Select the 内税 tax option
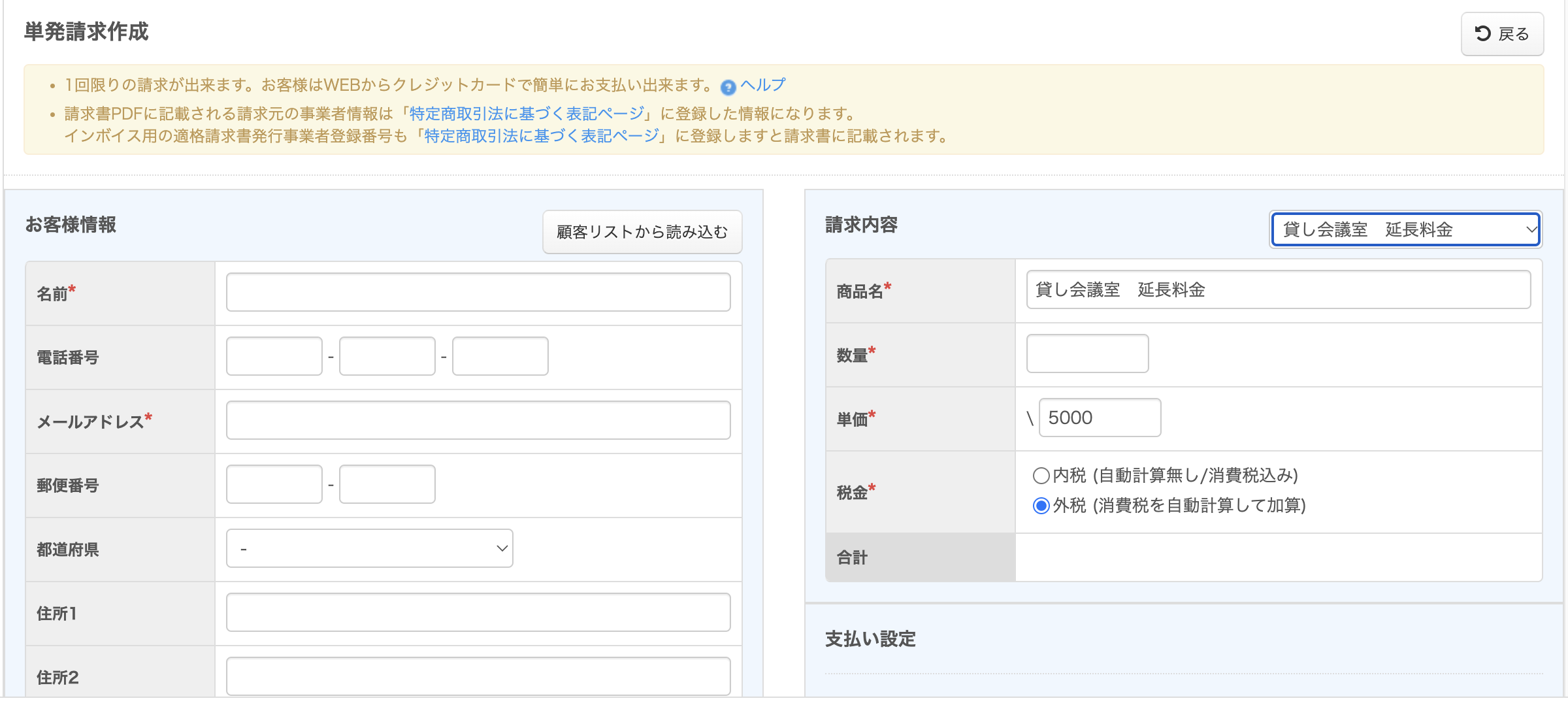The width and height of the screenshot is (1568, 707). click(x=1041, y=476)
